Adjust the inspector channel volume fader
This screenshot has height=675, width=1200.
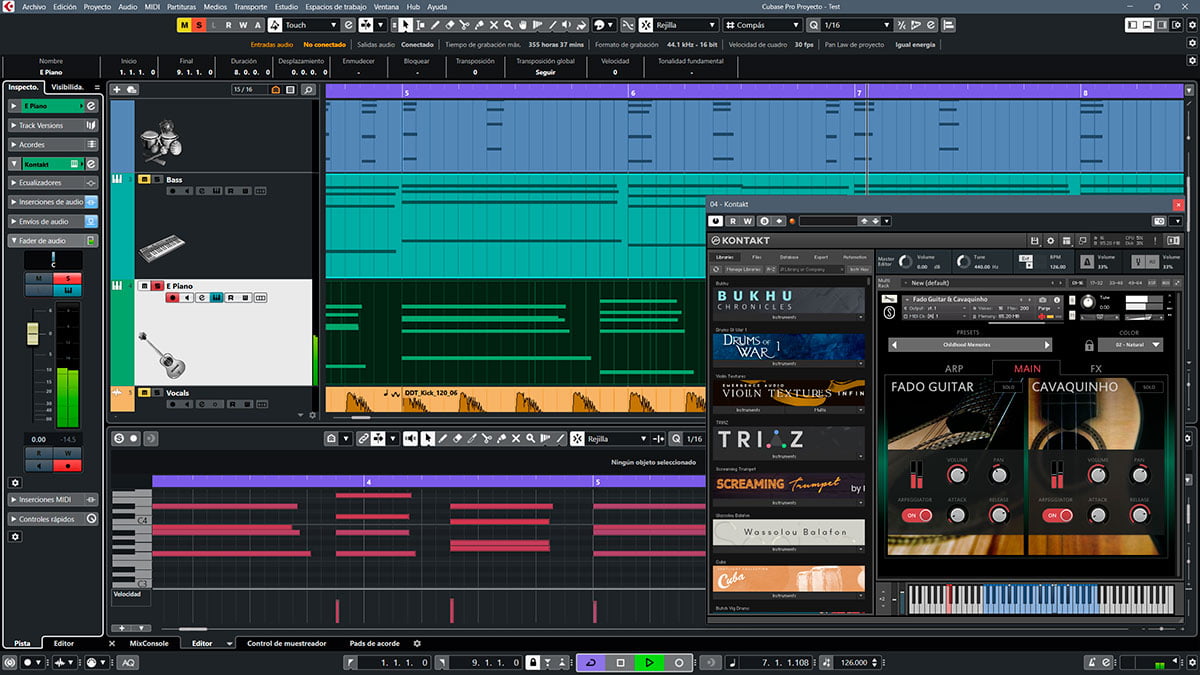(33, 333)
